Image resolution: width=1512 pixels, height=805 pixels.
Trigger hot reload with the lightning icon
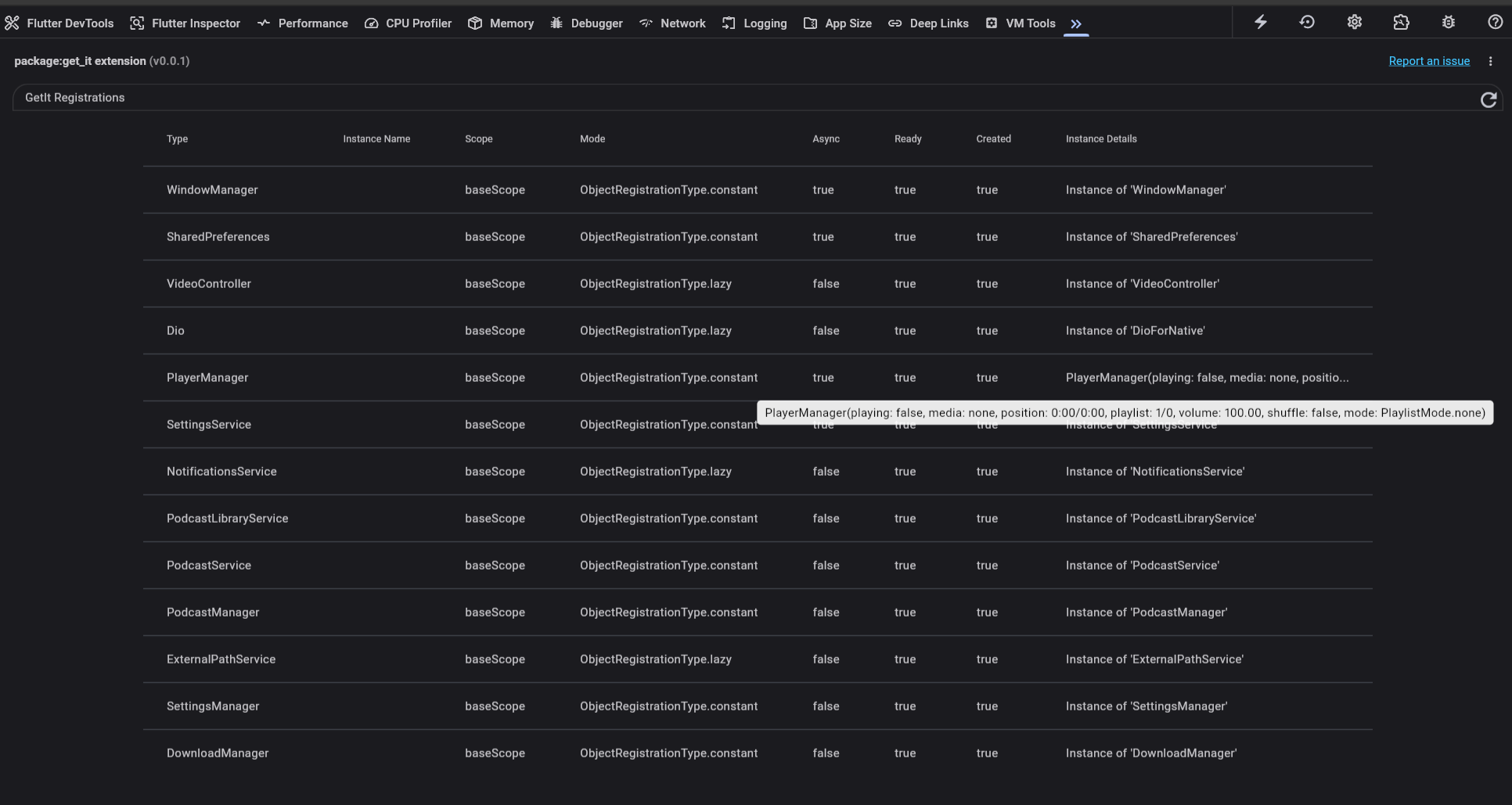(1260, 22)
